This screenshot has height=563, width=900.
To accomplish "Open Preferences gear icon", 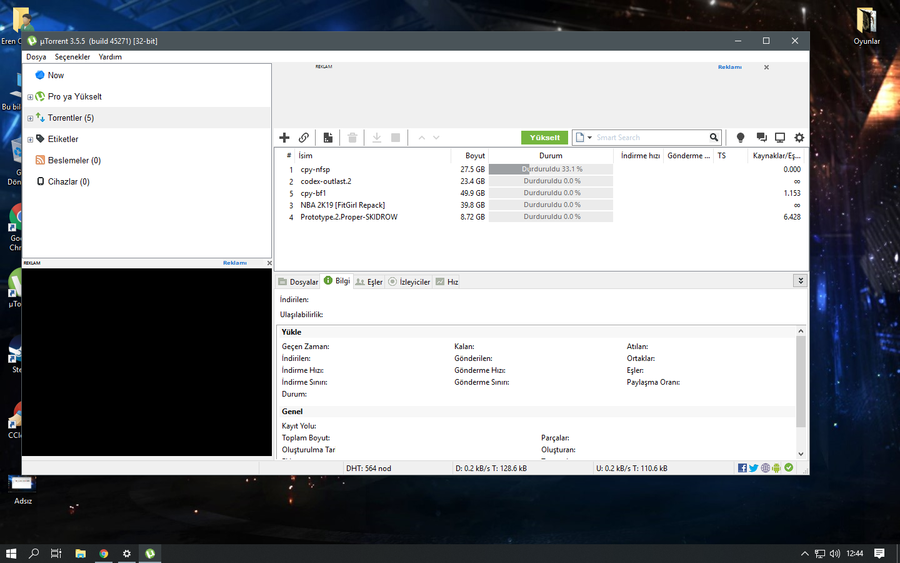I will coord(799,138).
